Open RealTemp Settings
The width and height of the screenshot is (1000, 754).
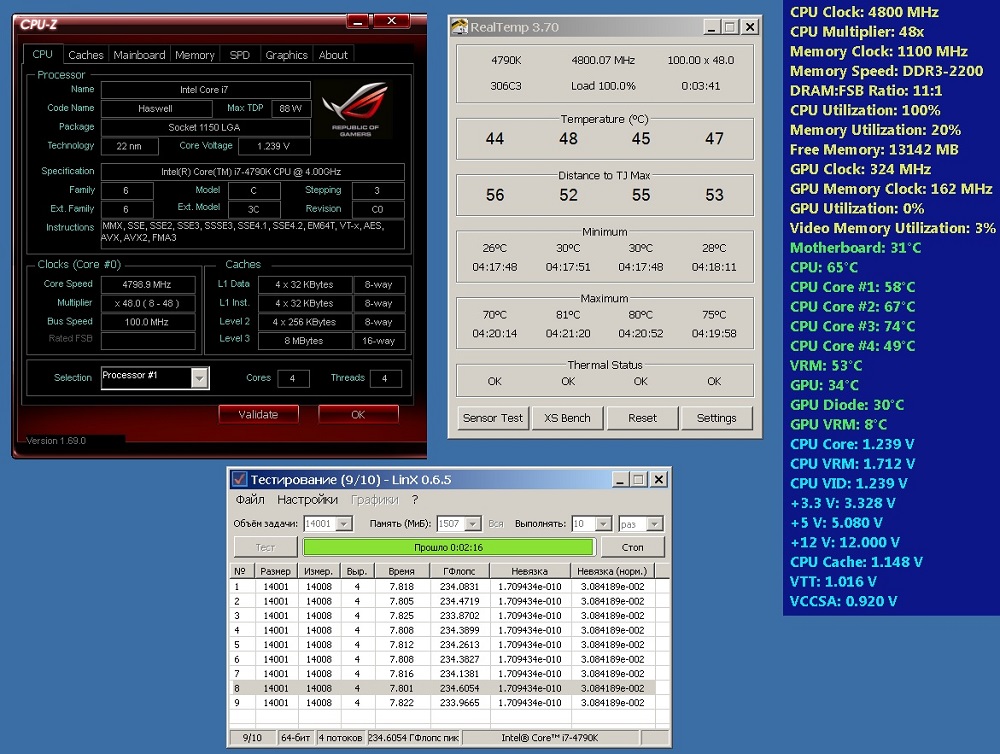click(716, 418)
